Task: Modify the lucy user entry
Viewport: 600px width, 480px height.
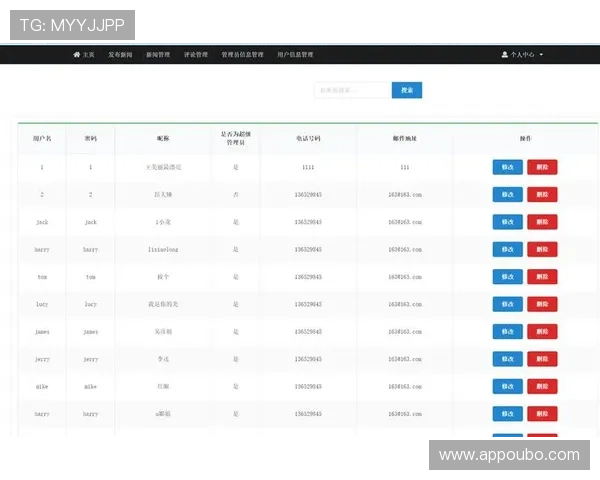Action: click(507, 304)
